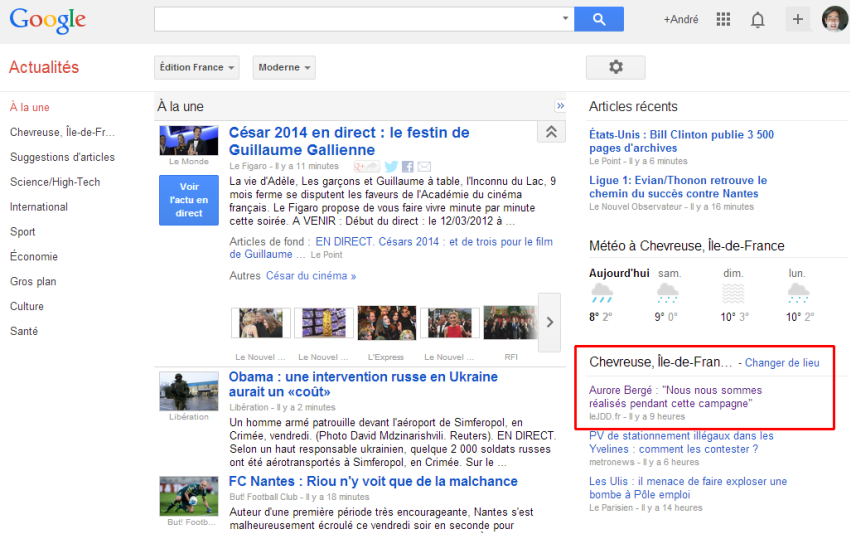Open FC Nantes Riou headline
The width and height of the screenshot is (851, 534).
[x=373, y=481]
